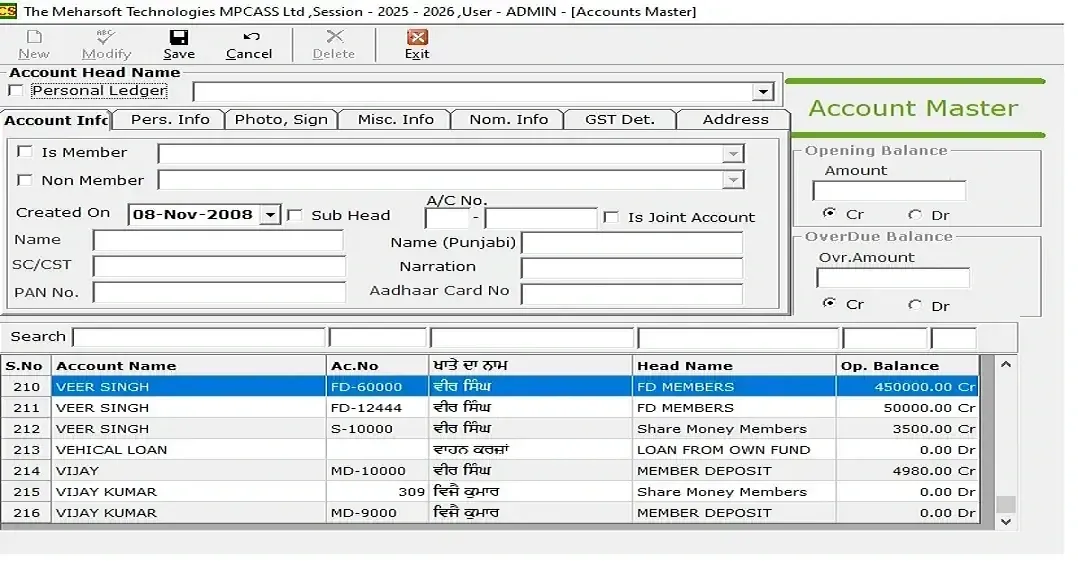Click the Ovr.Amount input field

[x=892, y=278]
